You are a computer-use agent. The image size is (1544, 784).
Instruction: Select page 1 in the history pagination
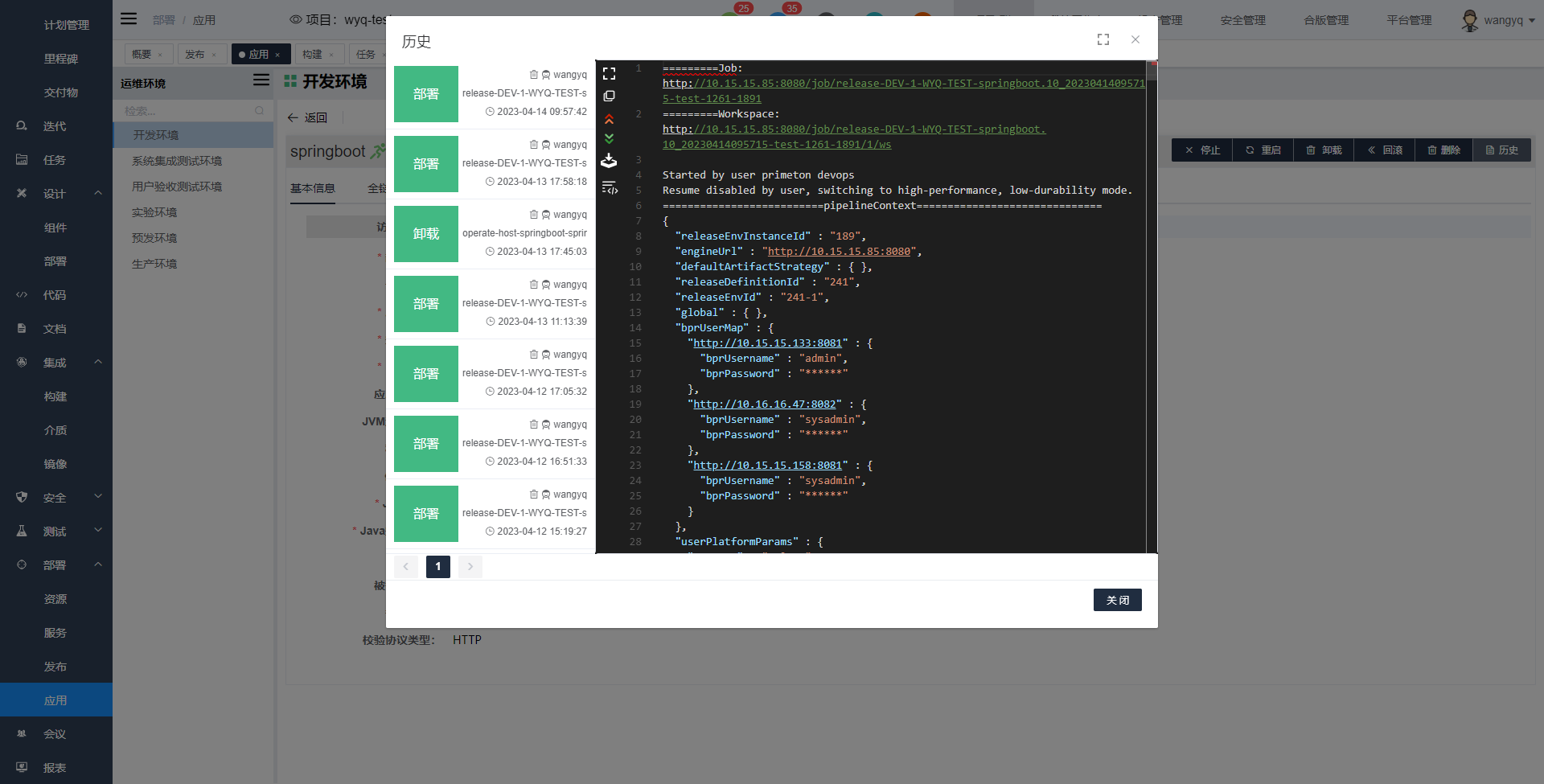click(437, 567)
